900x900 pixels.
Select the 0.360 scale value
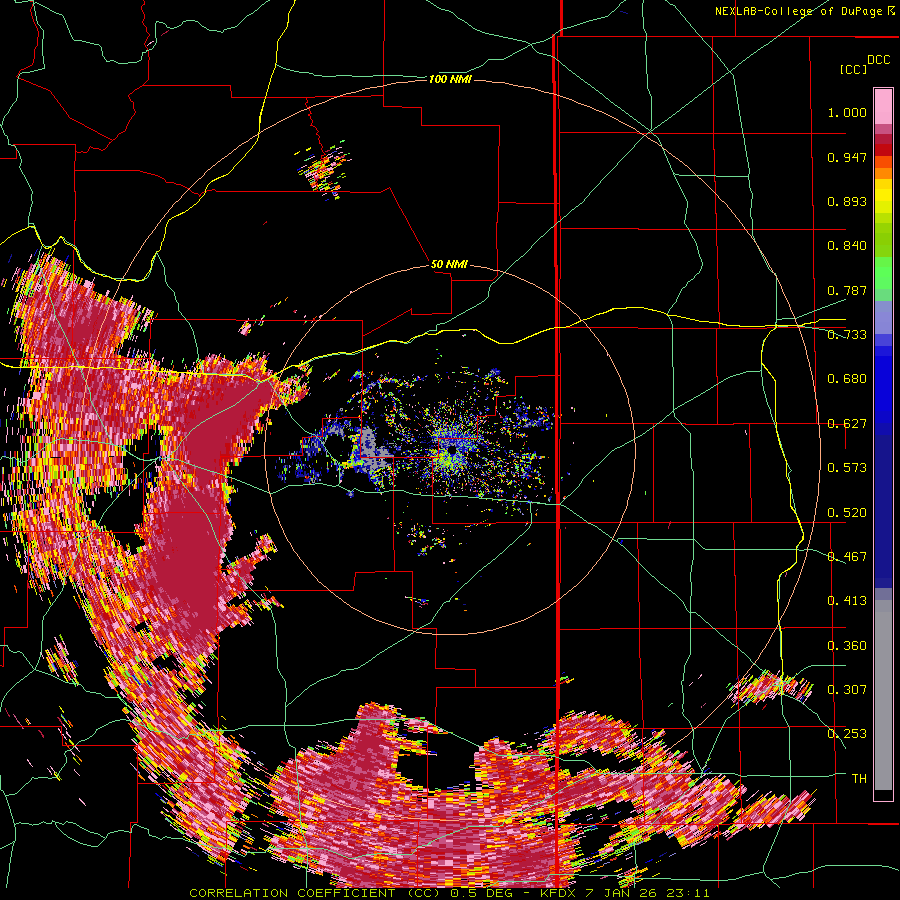tap(847, 646)
